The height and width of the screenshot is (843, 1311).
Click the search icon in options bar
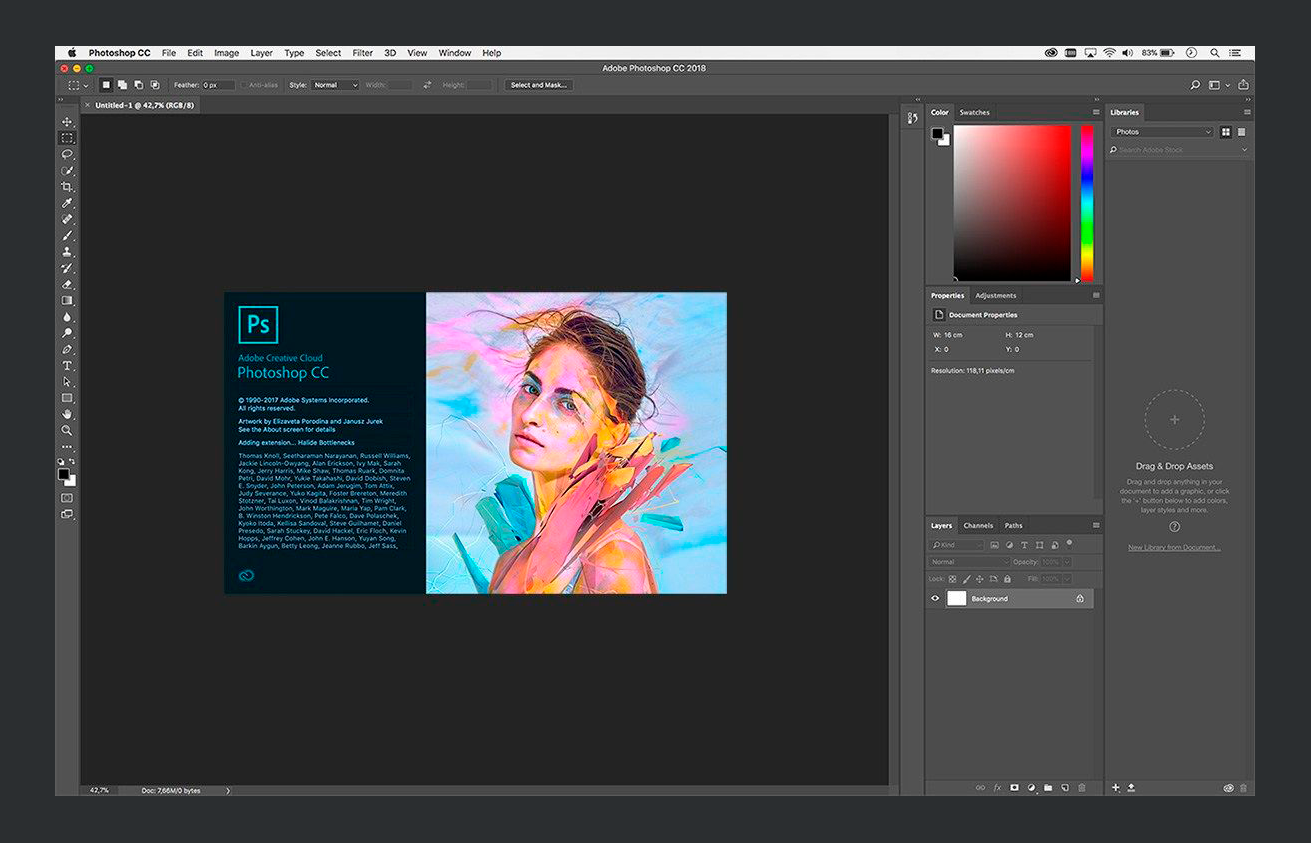click(x=1195, y=85)
